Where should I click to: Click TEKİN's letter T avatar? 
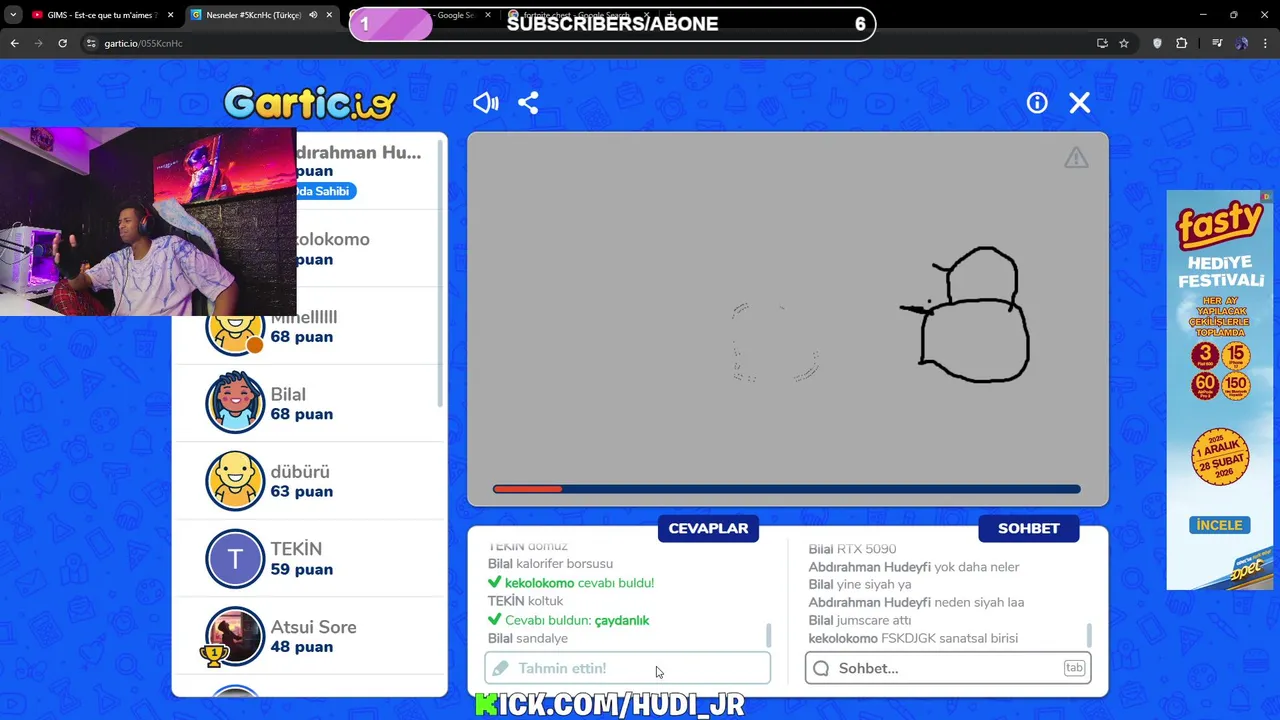pos(235,559)
